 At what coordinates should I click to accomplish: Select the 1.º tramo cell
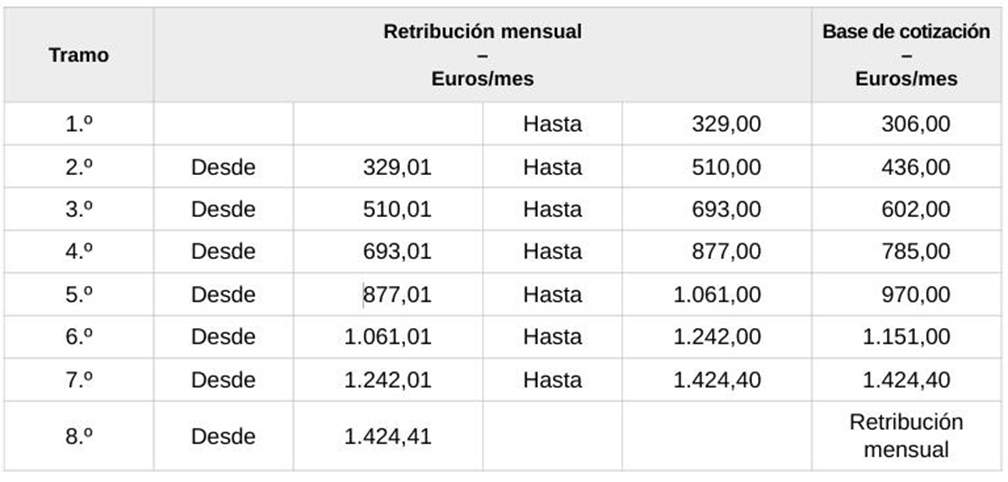(x=78, y=125)
